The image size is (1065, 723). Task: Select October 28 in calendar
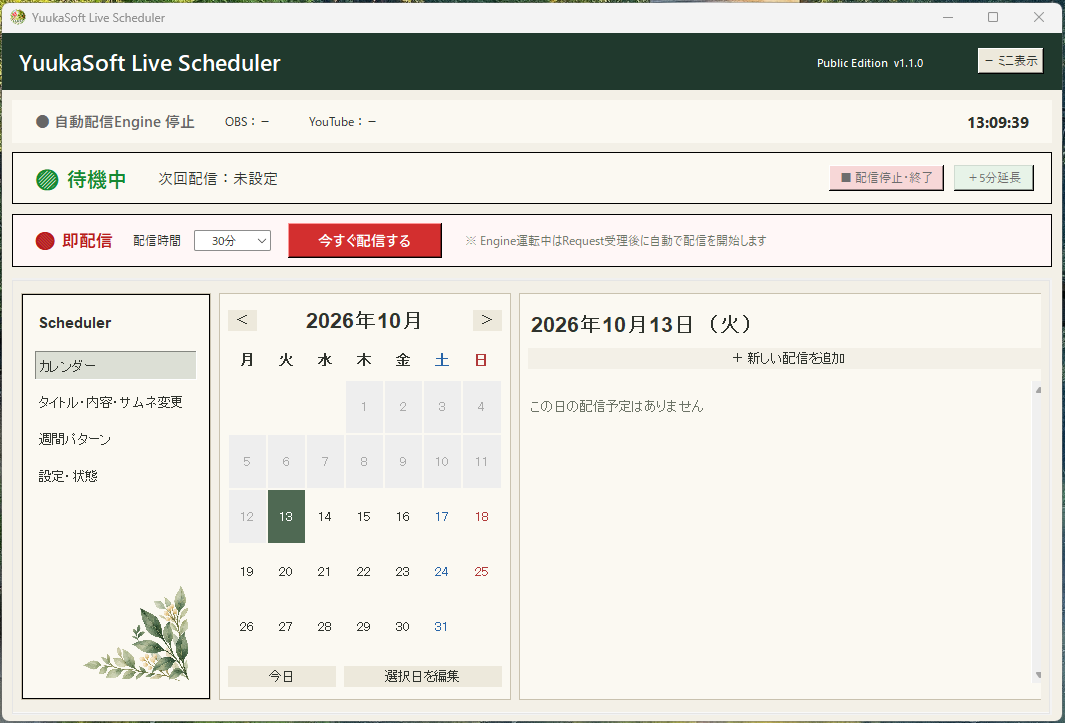click(x=325, y=627)
